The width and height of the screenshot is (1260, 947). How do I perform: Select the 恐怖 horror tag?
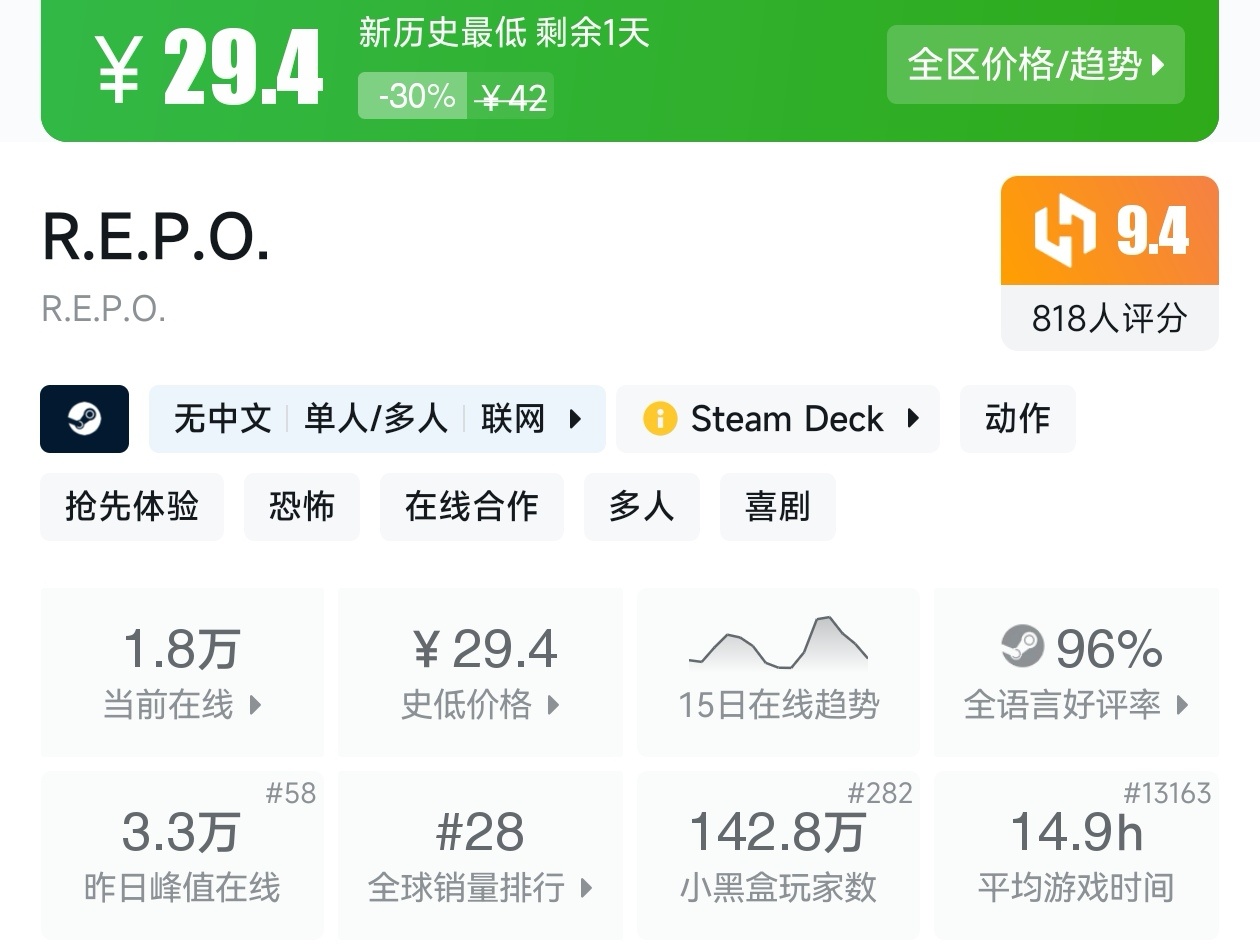(301, 507)
